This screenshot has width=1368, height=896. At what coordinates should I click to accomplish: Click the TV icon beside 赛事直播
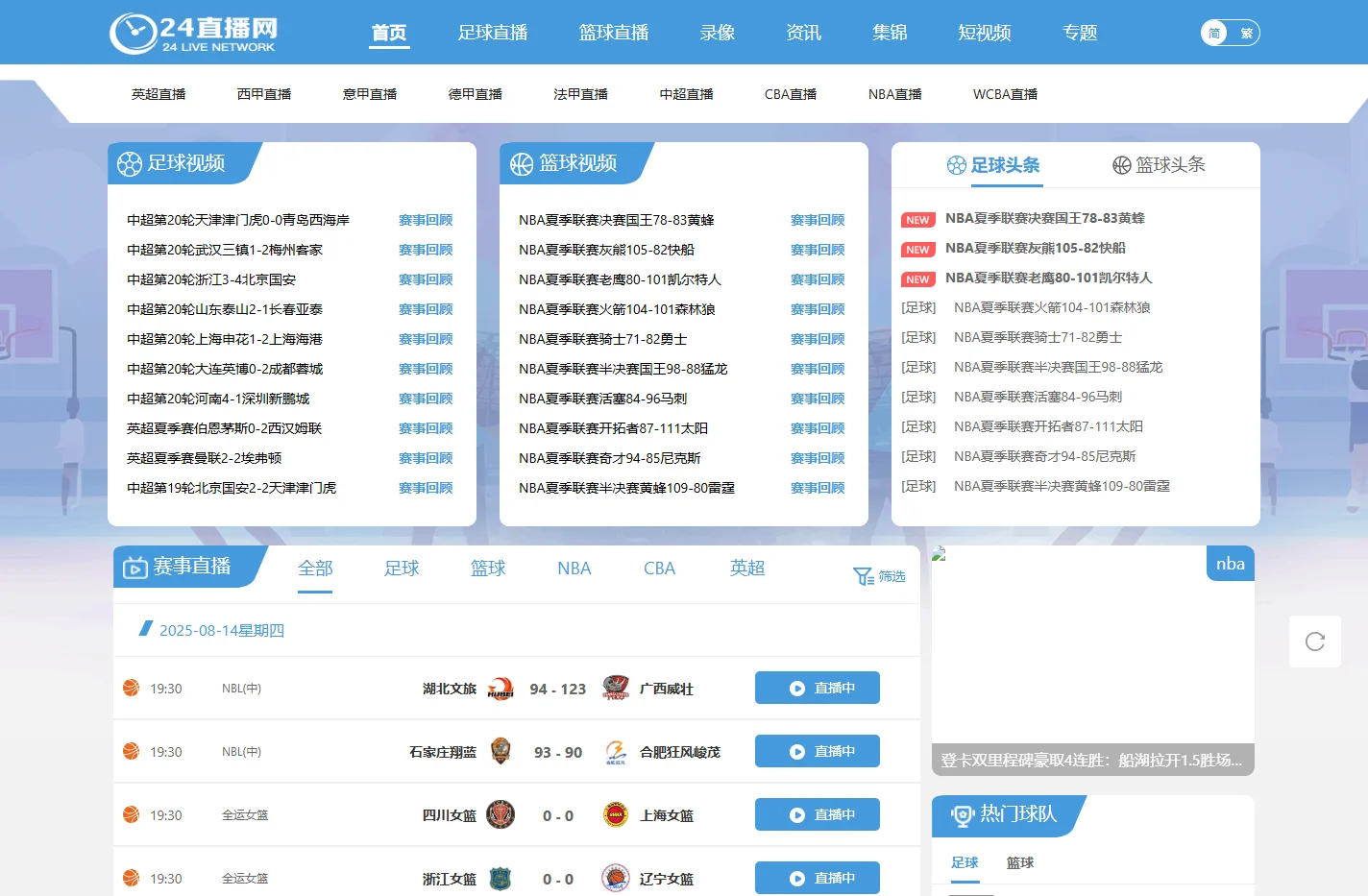click(134, 568)
